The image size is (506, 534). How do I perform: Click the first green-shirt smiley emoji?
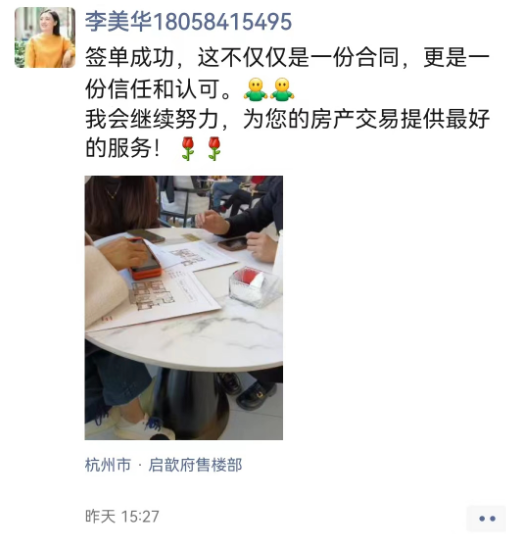point(255,90)
